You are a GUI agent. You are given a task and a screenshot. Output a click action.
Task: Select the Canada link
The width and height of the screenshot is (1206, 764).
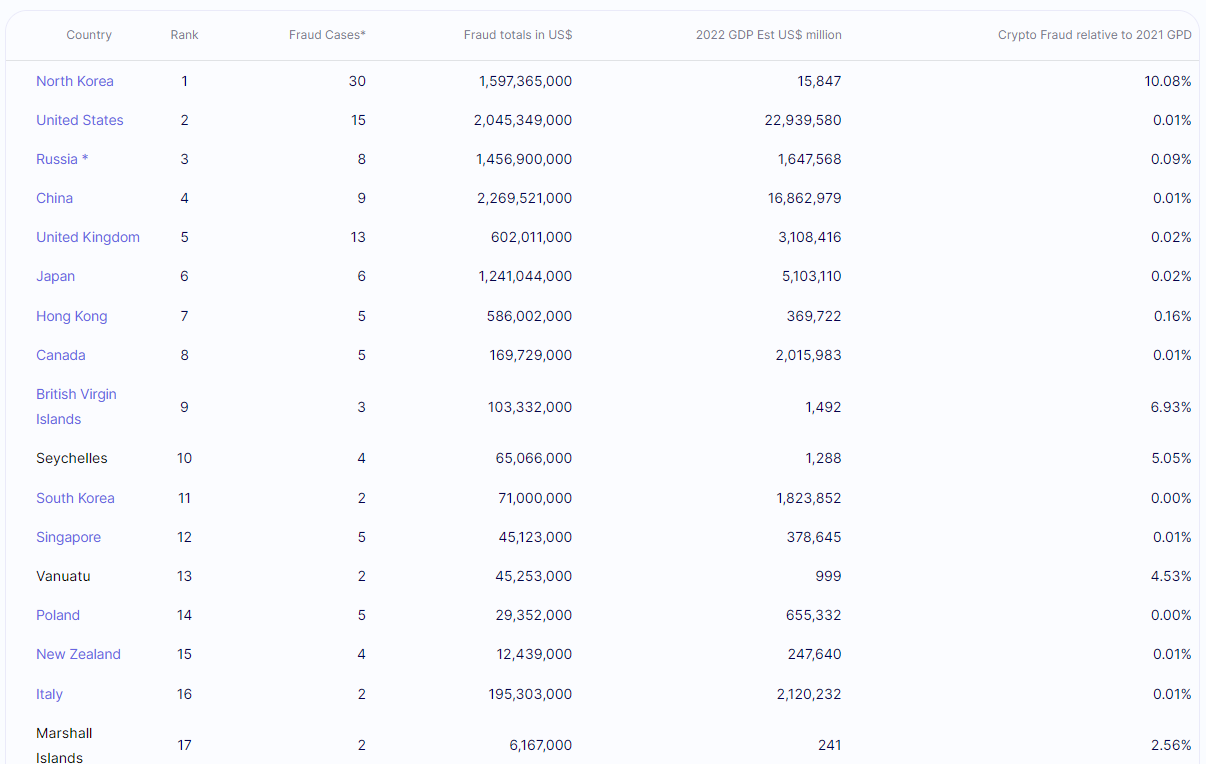pos(61,355)
